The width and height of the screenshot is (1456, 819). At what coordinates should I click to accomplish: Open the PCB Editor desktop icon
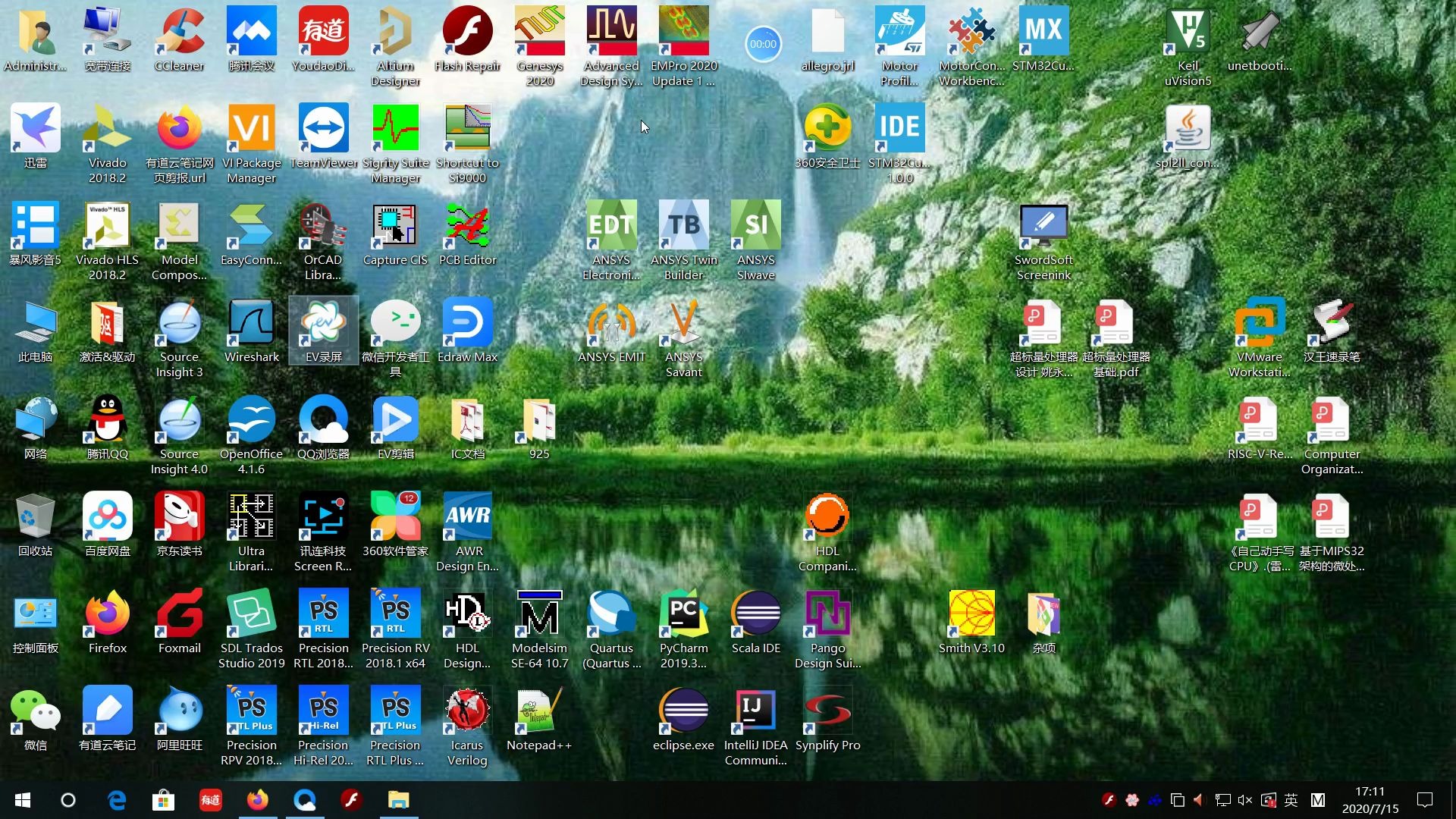click(467, 234)
